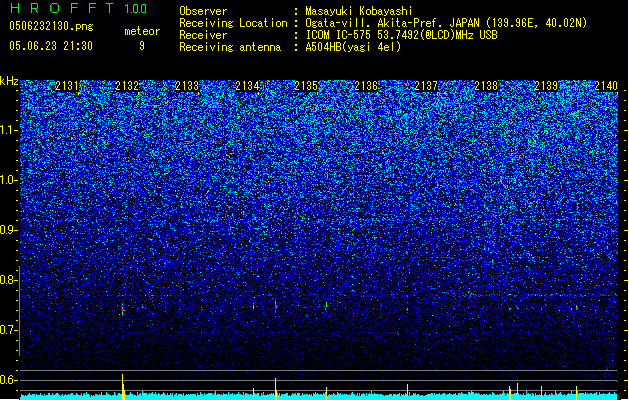Click the 0.6 kHz axis tick label
629x400 pixels.
click(9, 380)
